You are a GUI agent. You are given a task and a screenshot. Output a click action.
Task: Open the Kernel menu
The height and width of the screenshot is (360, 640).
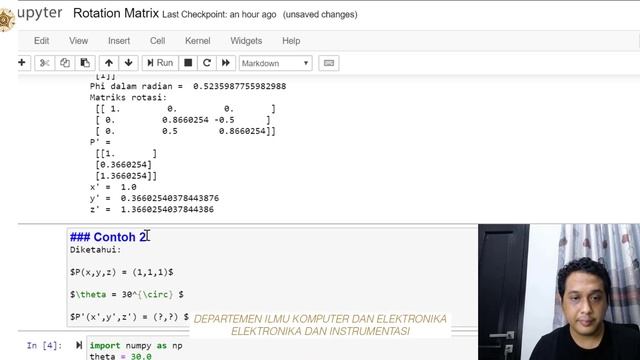point(198,41)
